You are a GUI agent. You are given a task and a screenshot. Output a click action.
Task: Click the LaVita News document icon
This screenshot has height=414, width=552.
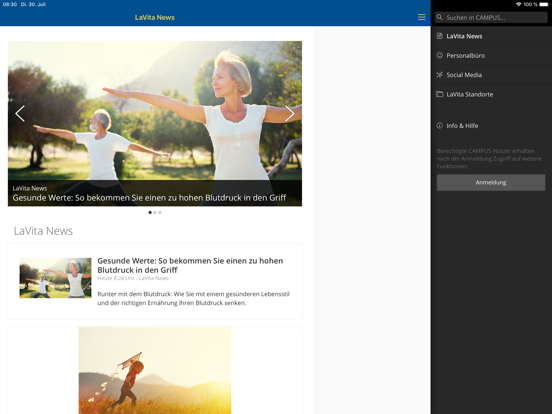439,36
